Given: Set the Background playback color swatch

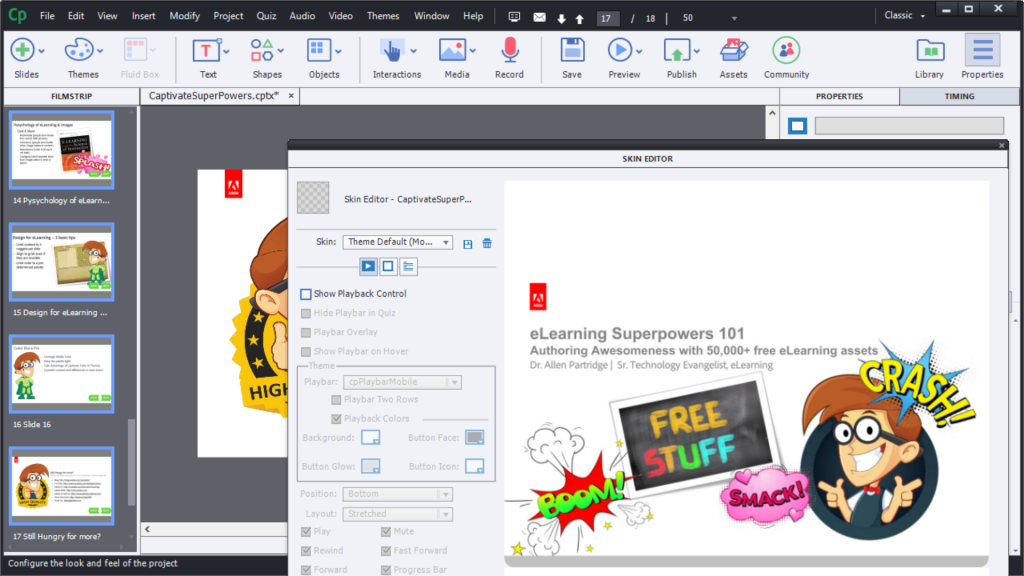Looking at the screenshot, I should (369, 437).
